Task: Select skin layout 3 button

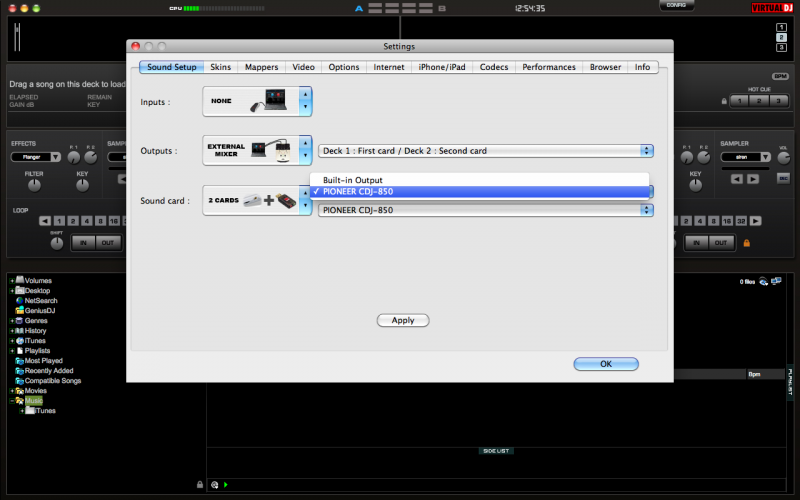Action: pos(781,47)
